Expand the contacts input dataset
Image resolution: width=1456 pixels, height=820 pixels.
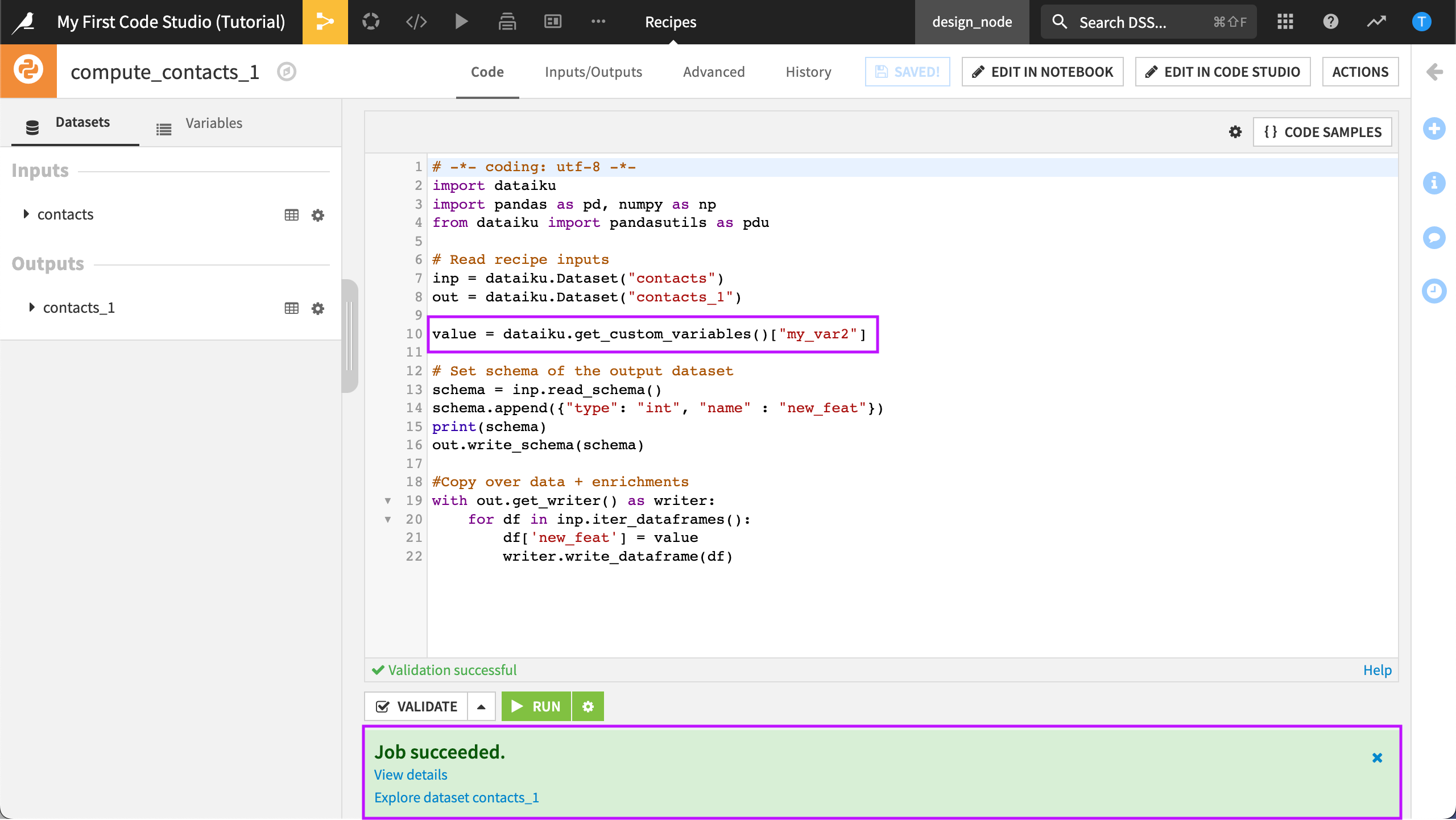pos(26,214)
